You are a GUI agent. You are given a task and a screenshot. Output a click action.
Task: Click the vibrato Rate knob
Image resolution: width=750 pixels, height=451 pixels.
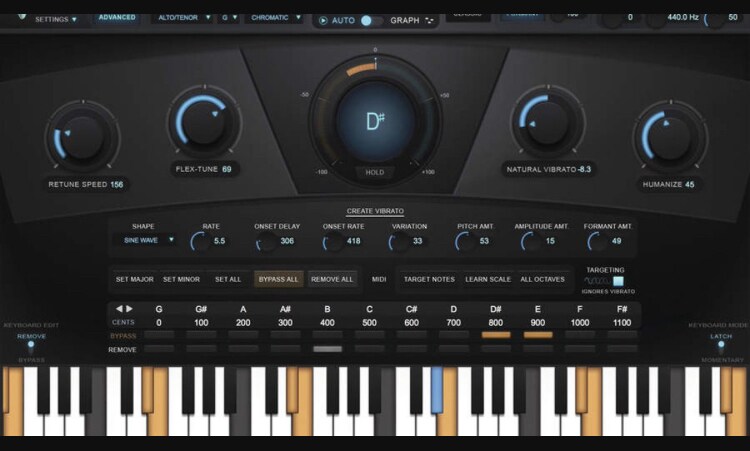200,242
